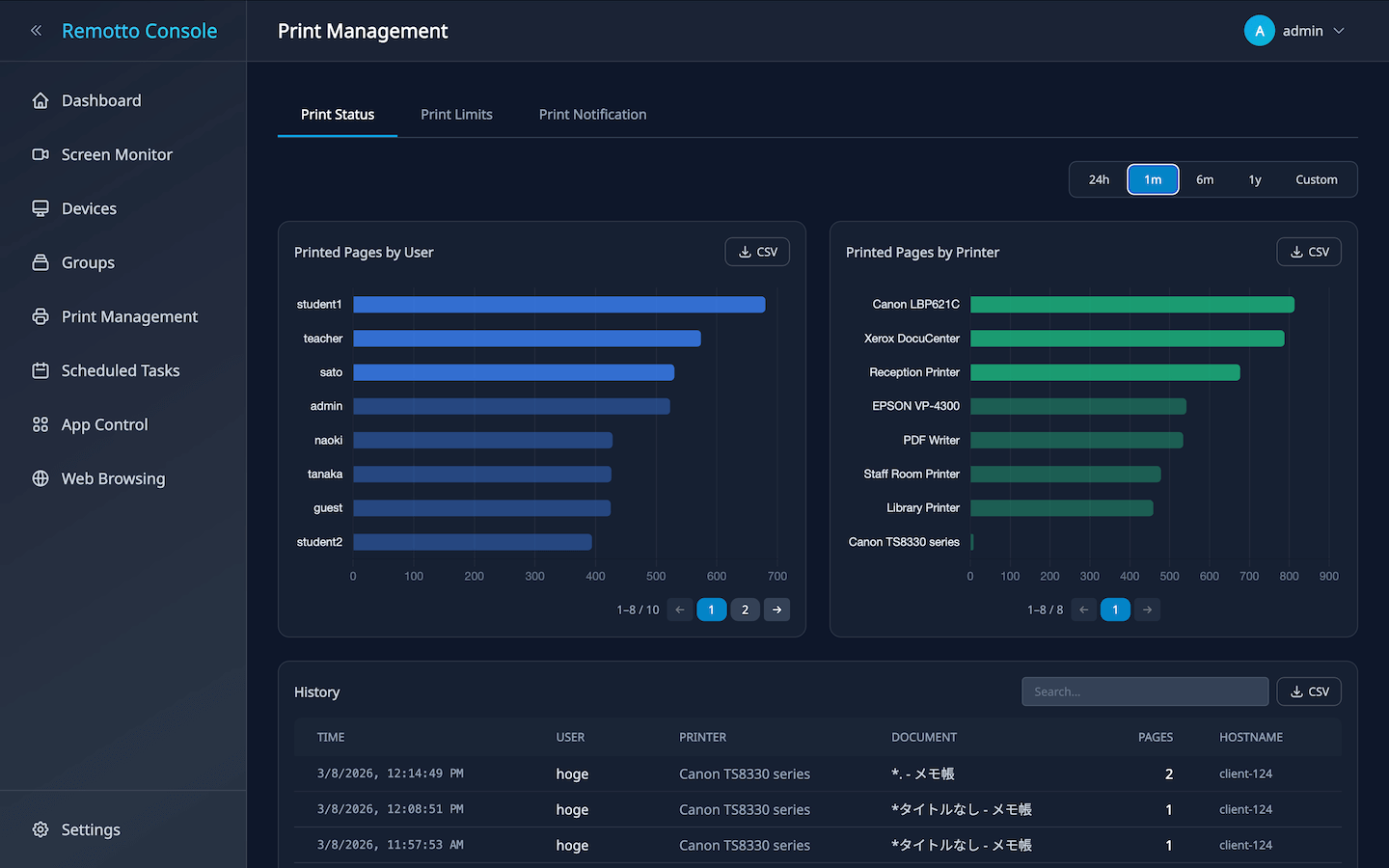This screenshot has height=868, width=1389.
Task: Click the History search field
Action: (1145, 692)
